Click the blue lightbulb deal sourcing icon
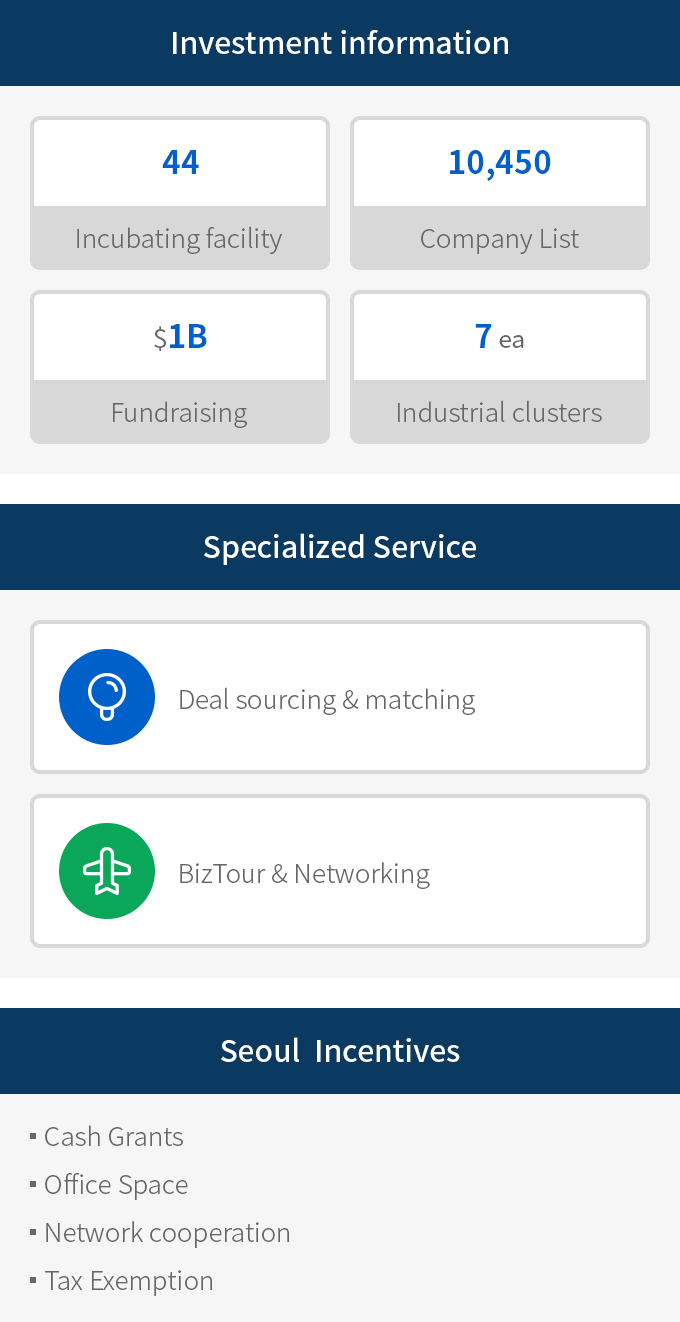This screenshot has height=1322, width=680. coord(107,697)
